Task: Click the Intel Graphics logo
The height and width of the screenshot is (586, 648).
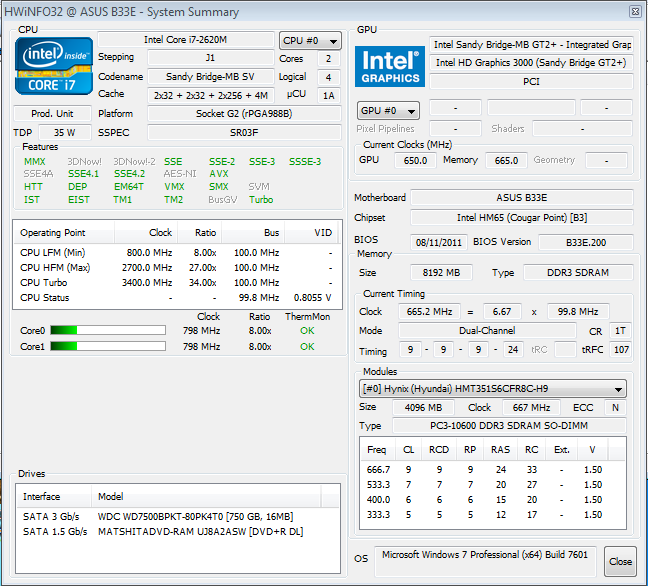Action: point(390,66)
